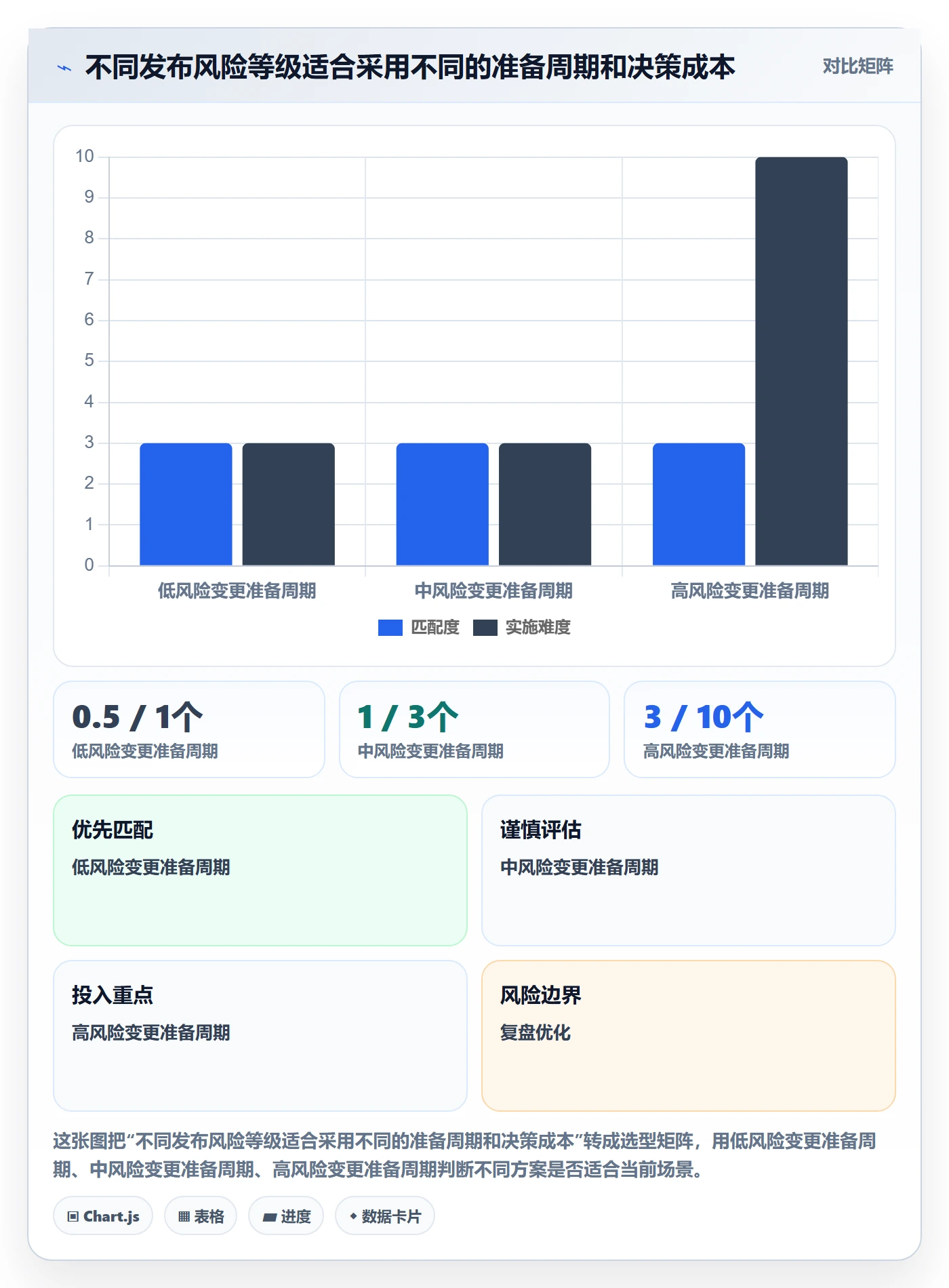Click the blue bar for 低风险变更准备周期
The width and height of the screenshot is (949, 1288).
(186, 504)
